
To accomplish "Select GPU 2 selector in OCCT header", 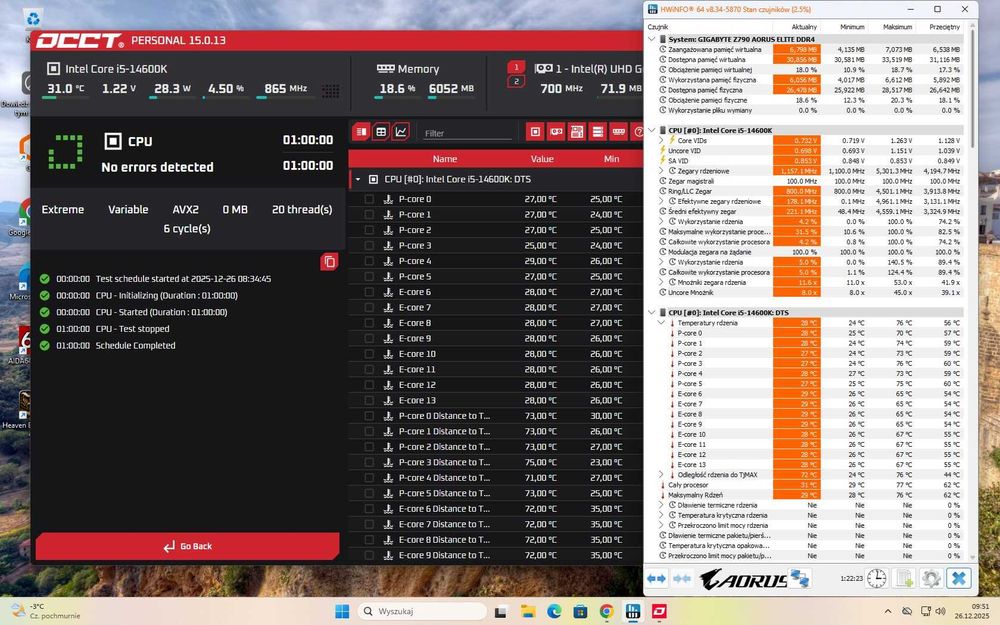I will coord(516,81).
